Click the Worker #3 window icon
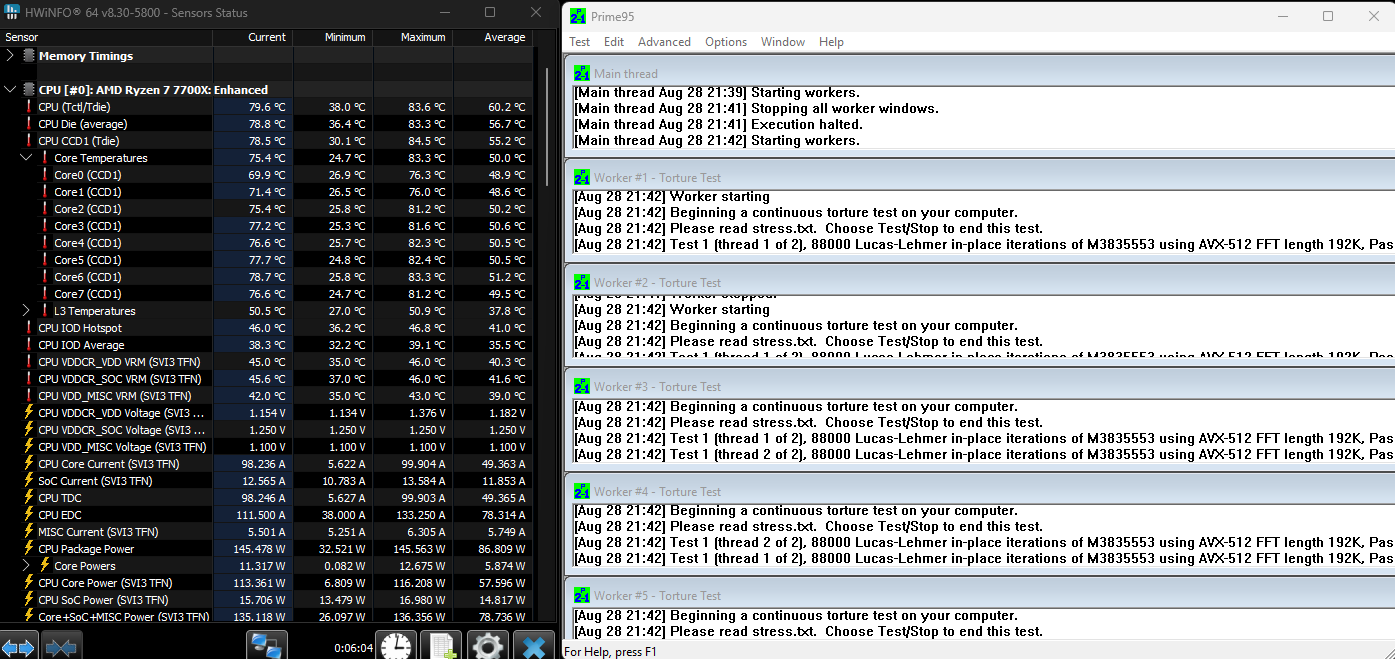Image resolution: width=1395 pixels, height=659 pixels. click(582, 386)
